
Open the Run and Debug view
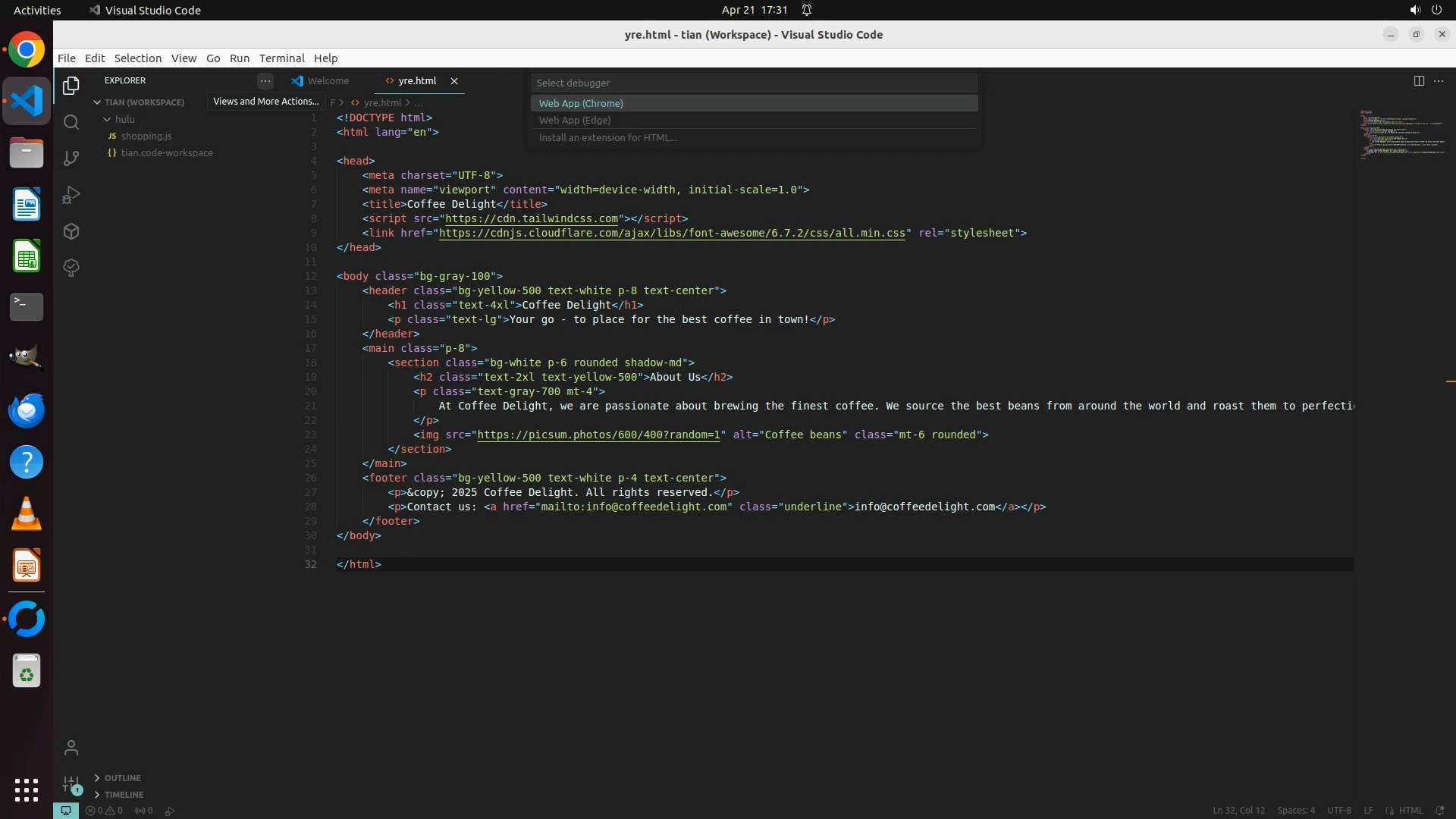tap(71, 195)
